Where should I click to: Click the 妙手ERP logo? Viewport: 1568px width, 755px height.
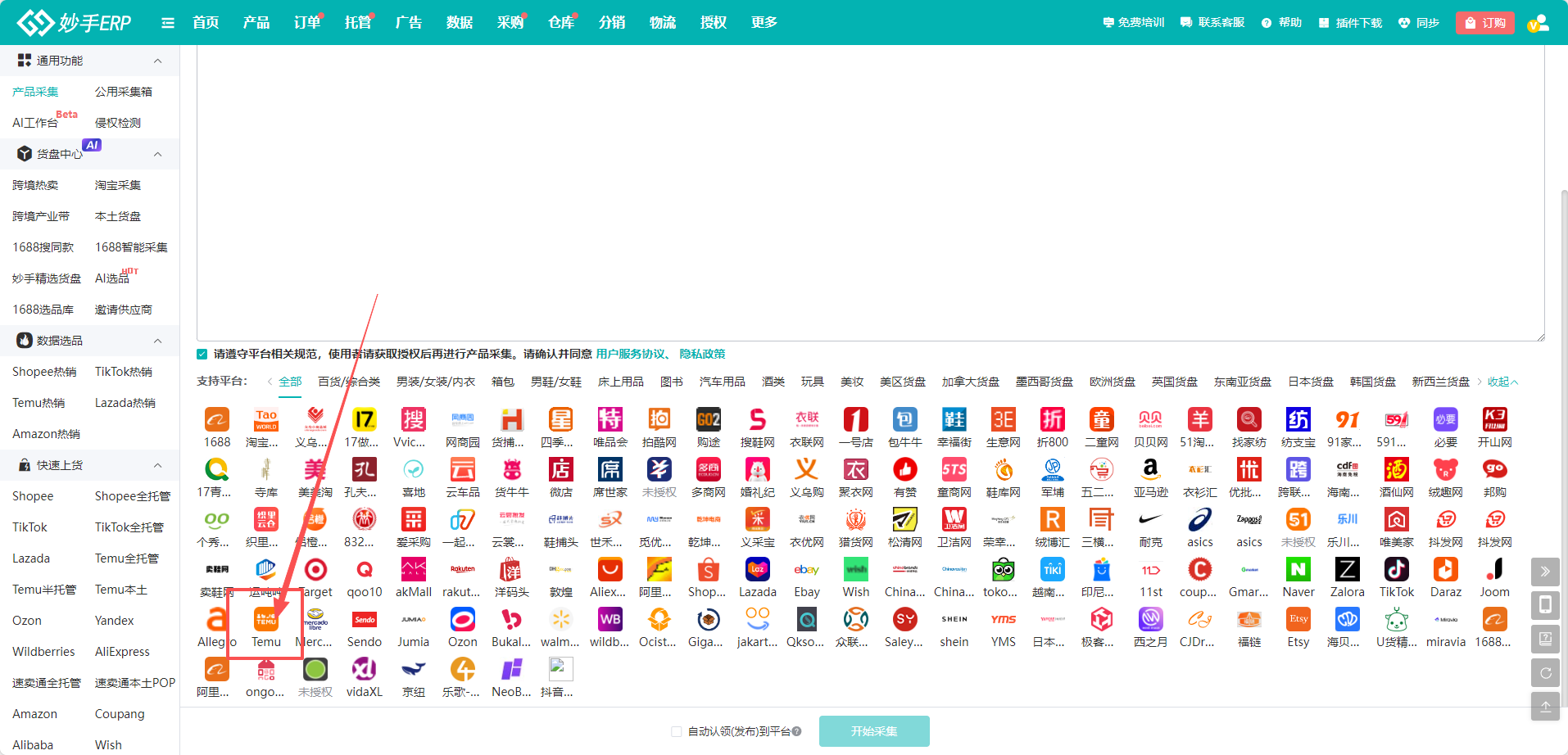(x=74, y=23)
